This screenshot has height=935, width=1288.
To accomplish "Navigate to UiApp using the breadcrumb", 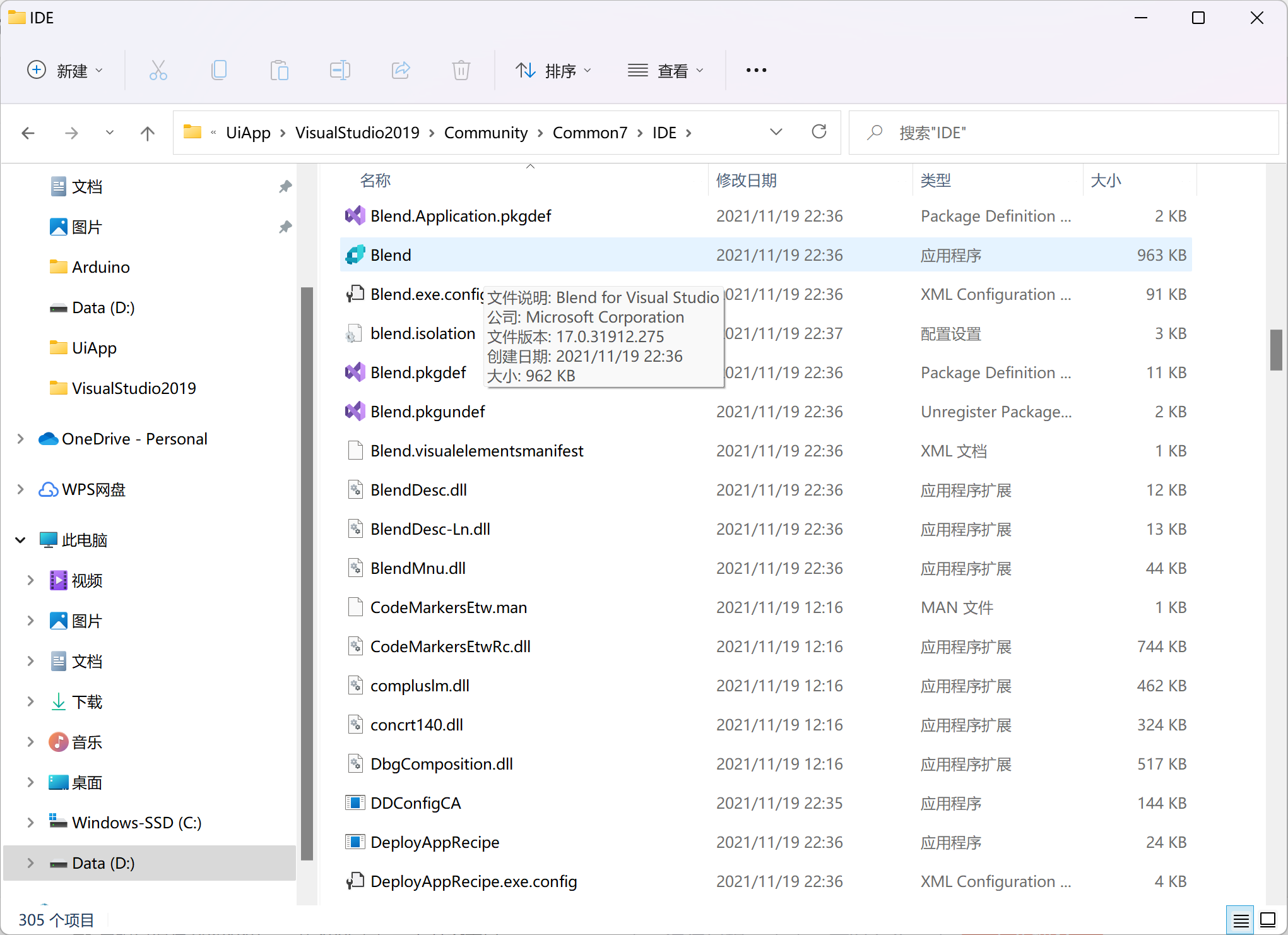I will [247, 133].
